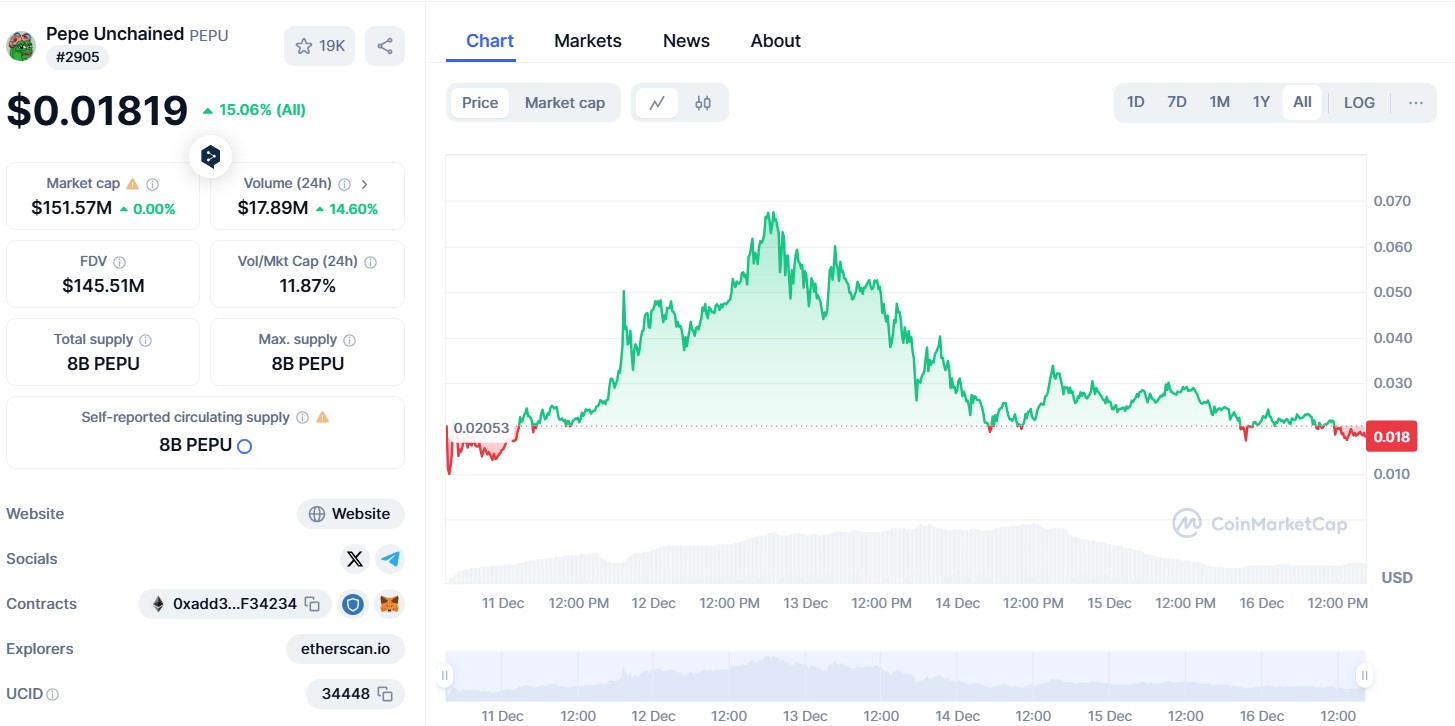
Task: Open FDV info icon
Action: 119,262
